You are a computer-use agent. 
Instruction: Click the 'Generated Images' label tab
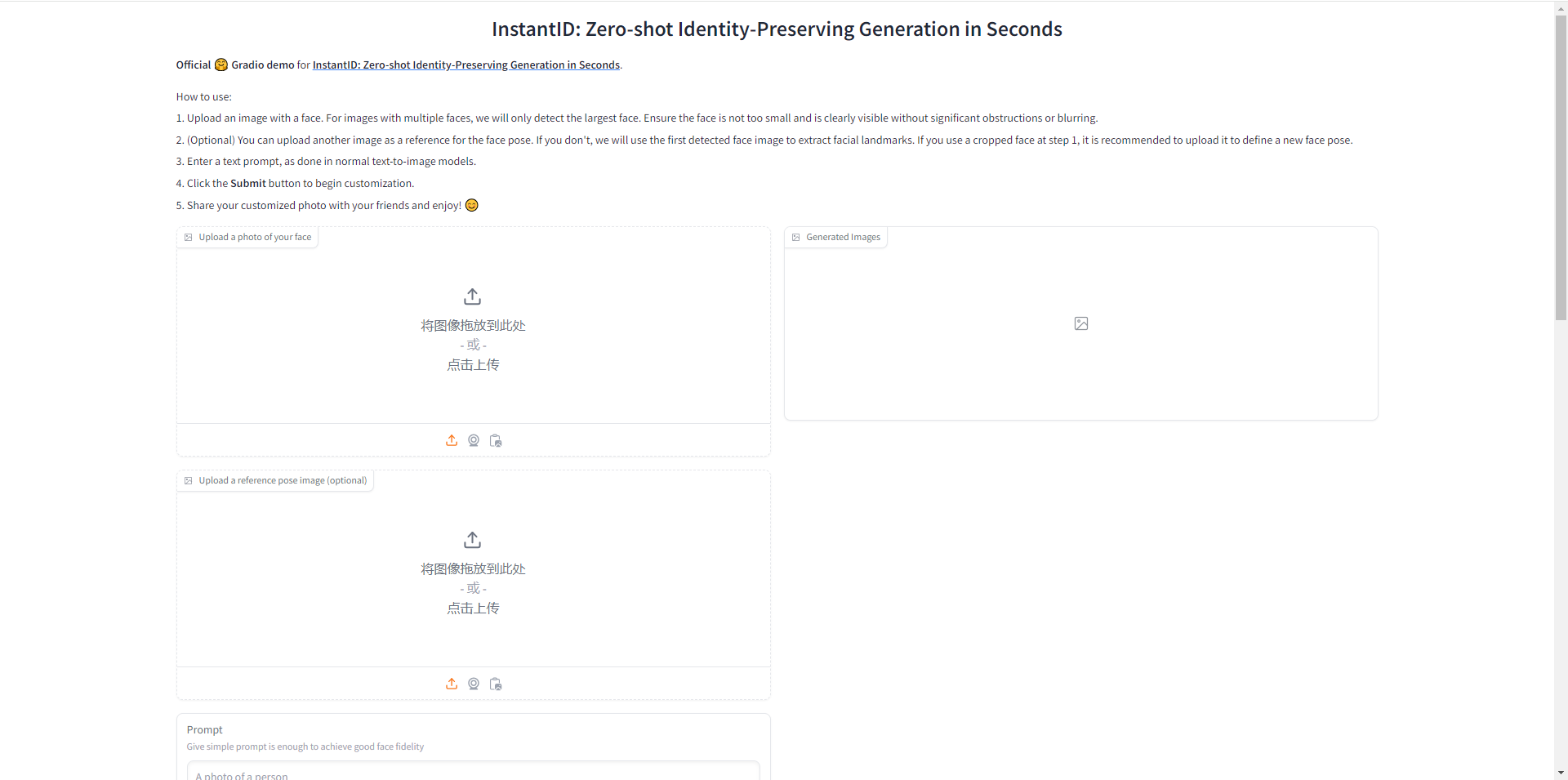(x=836, y=237)
